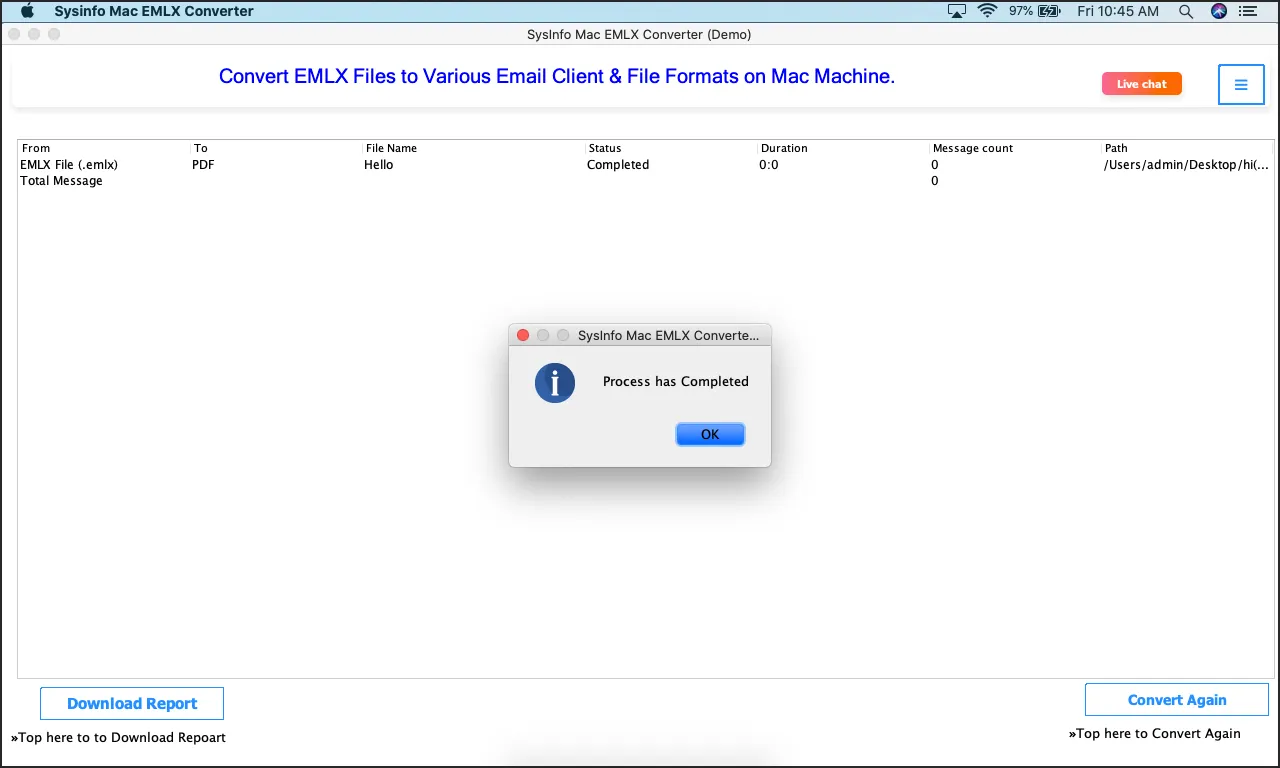Click the Completed status cell
Viewport: 1280px width, 768px height.
pyautogui.click(x=618, y=165)
